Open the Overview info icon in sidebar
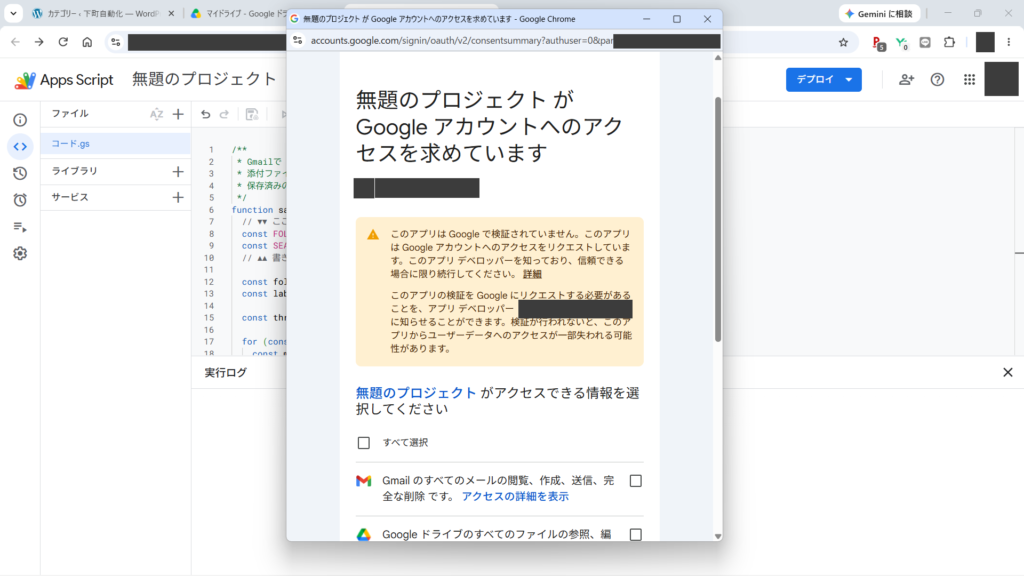The height and width of the screenshot is (576, 1024). coord(20,120)
